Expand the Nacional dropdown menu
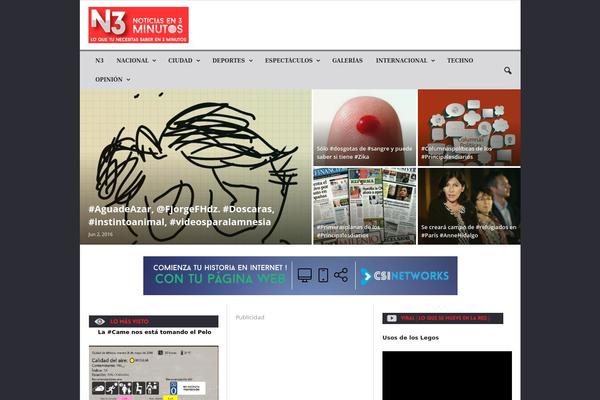600x400 pixels. 136,60
